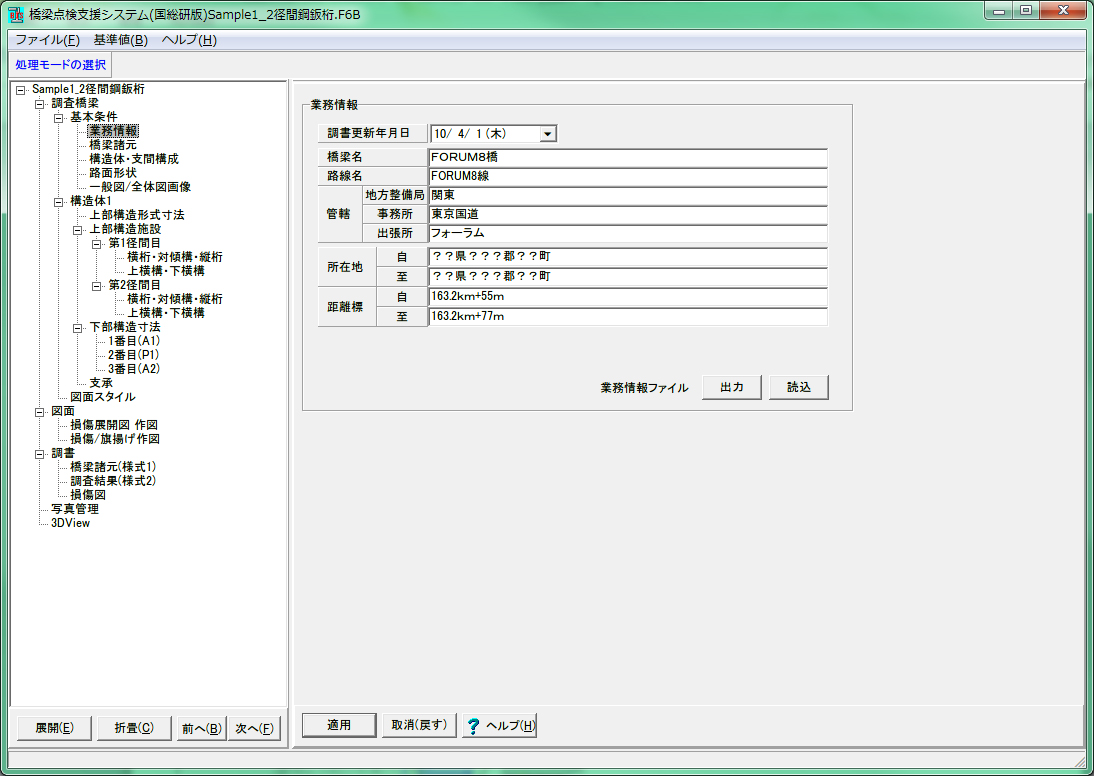This screenshot has height=776, width=1094.
Task: Select 構造体・支間構成 tree item
Action: [x=134, y=158]
